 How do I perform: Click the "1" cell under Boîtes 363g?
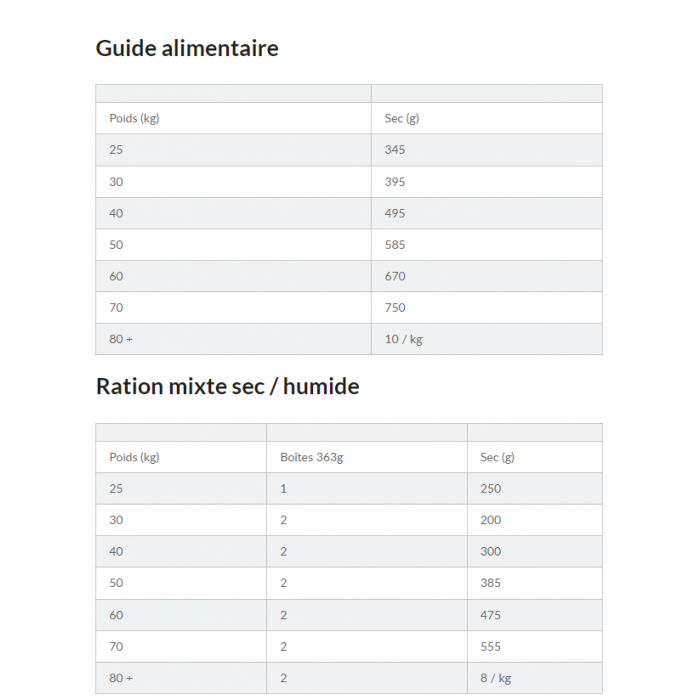(x=284, y=489)
